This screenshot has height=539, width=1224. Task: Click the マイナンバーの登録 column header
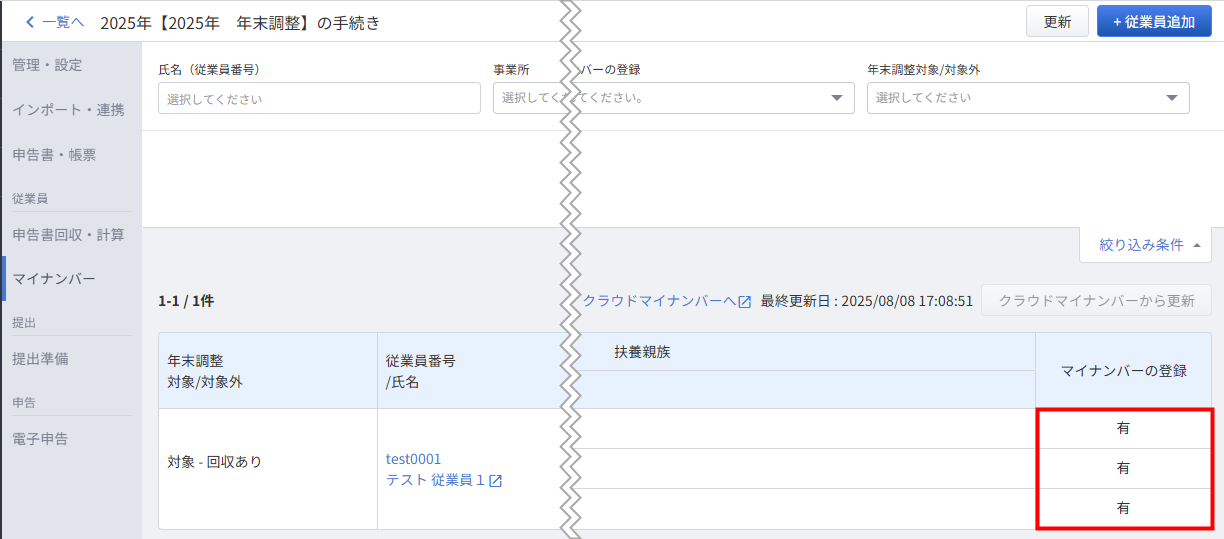[x=1124, y=371]
